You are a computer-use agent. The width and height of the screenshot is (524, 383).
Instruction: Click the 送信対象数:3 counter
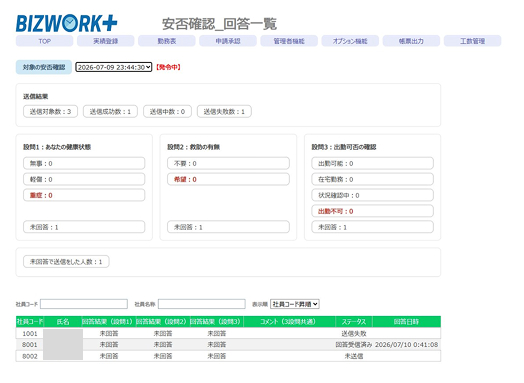[x=50, y=112]
